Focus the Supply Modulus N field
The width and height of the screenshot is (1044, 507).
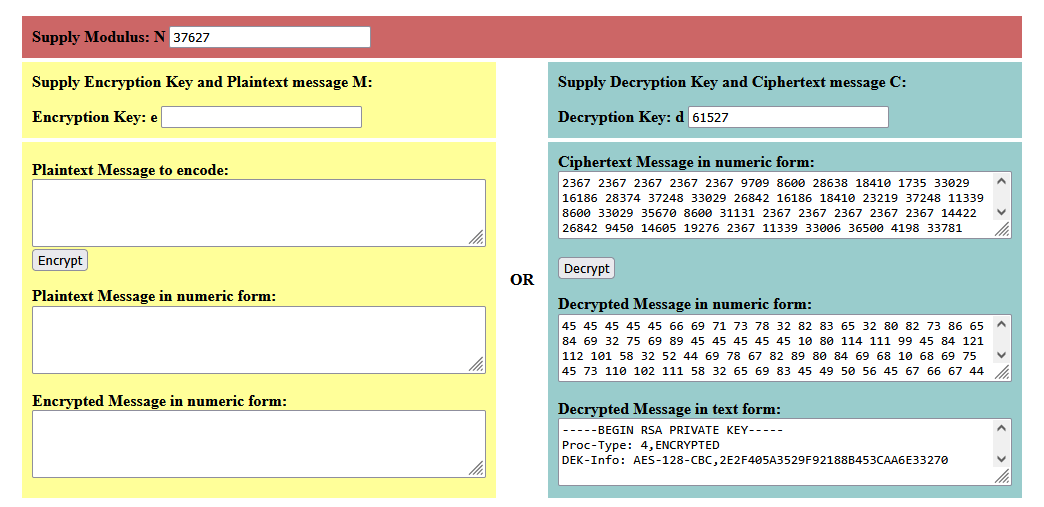[270, 37]
